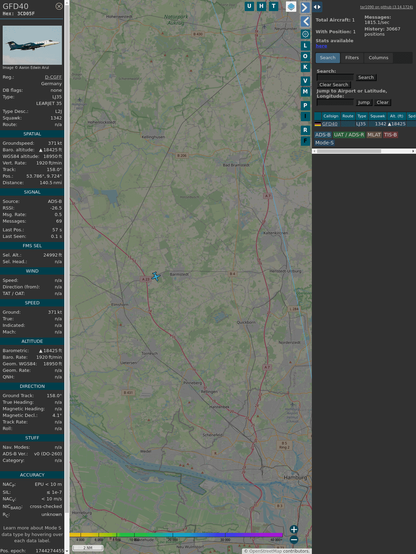Screen dimensions: 416x554
Task: Toggle the P persistence button
Action: pos(305,105)
